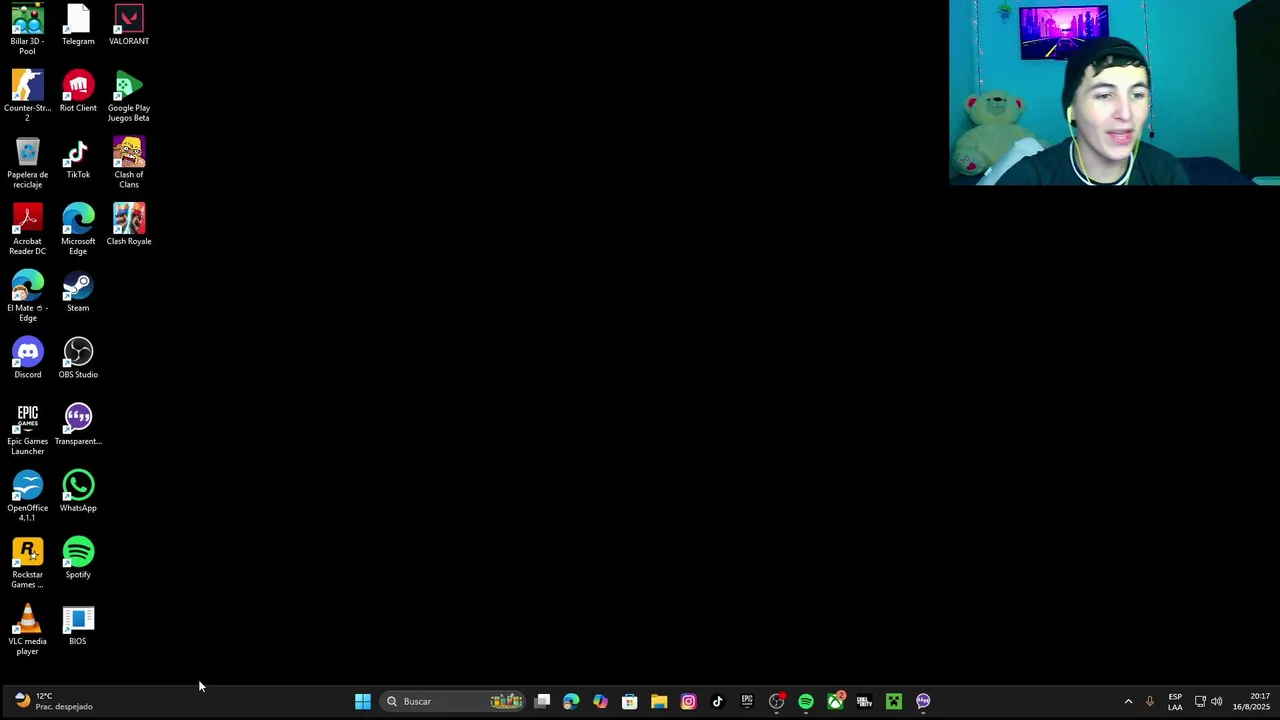The image size is (1280, 720).
Task: Select the OpenOffice 4.1.1 desktop shortcut
Action: point(27,496)
